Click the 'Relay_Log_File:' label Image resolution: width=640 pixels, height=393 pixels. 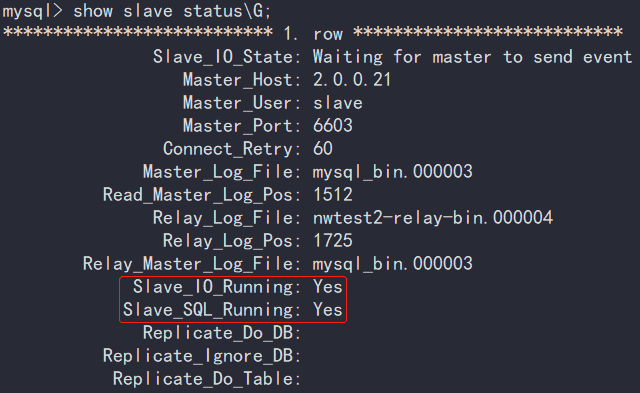click(x=227, y=218)
